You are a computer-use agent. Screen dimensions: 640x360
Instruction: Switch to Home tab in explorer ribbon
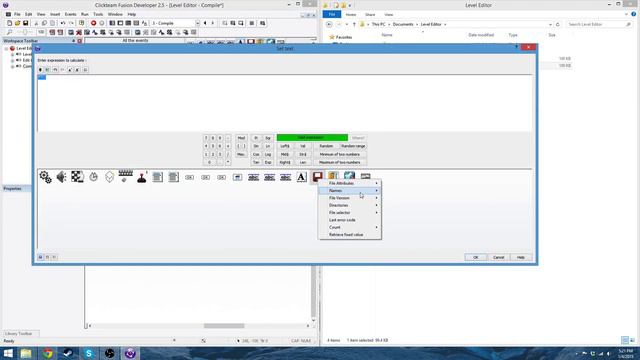coord(351,15)
